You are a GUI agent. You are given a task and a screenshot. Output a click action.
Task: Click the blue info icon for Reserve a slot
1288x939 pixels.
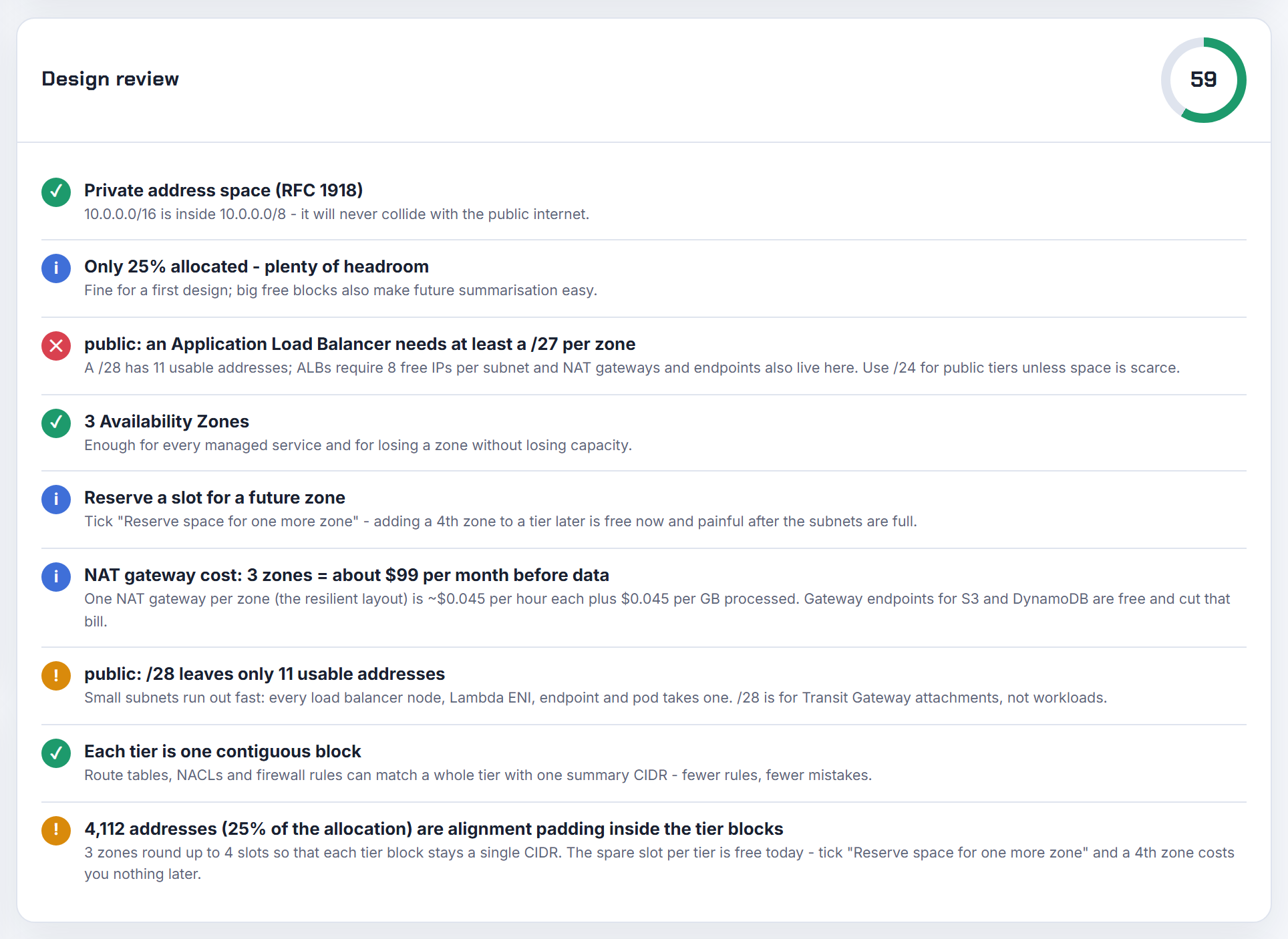(x=56, y=500)
